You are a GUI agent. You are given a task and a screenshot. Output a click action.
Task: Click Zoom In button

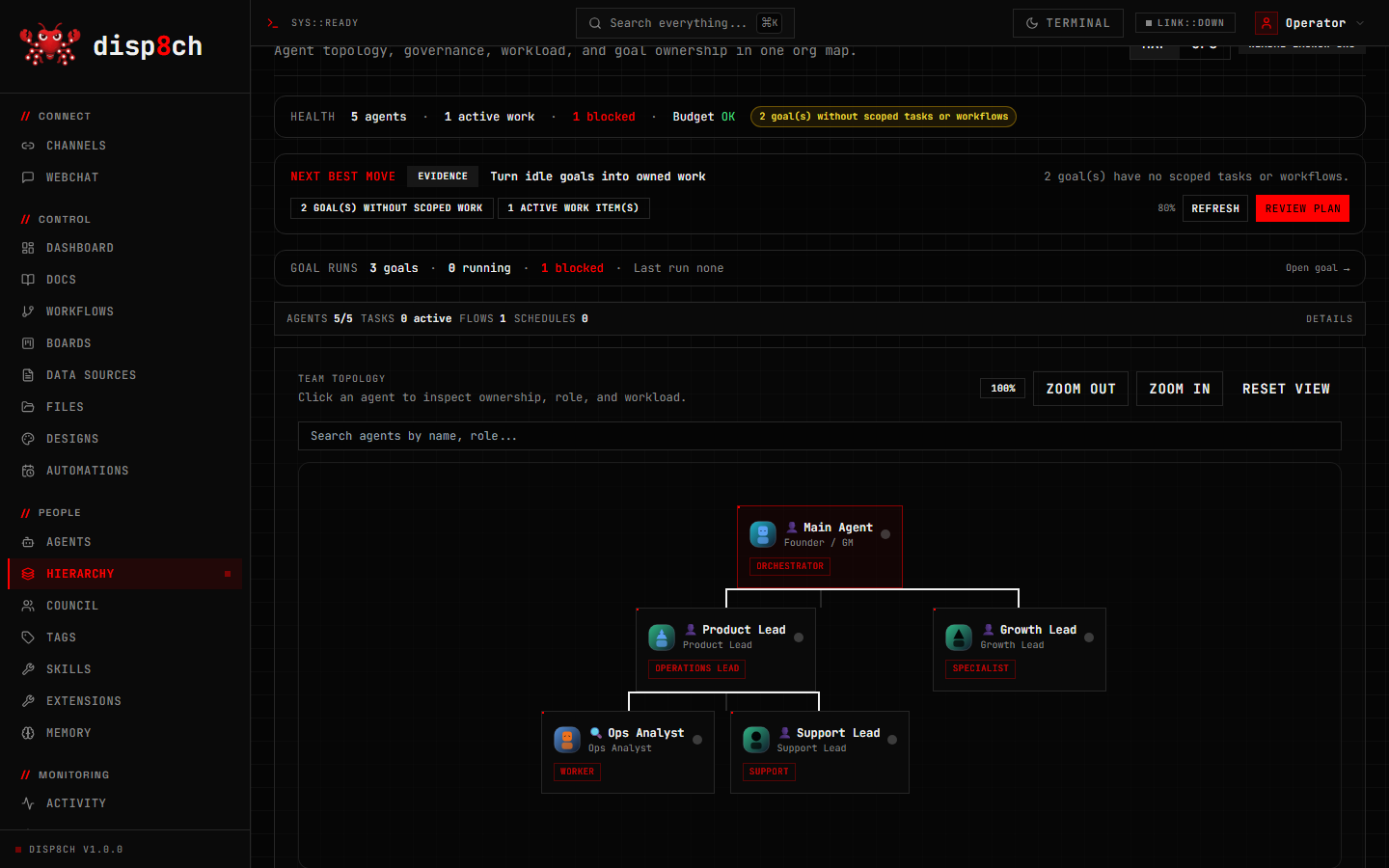click(x=1179, y=389)
